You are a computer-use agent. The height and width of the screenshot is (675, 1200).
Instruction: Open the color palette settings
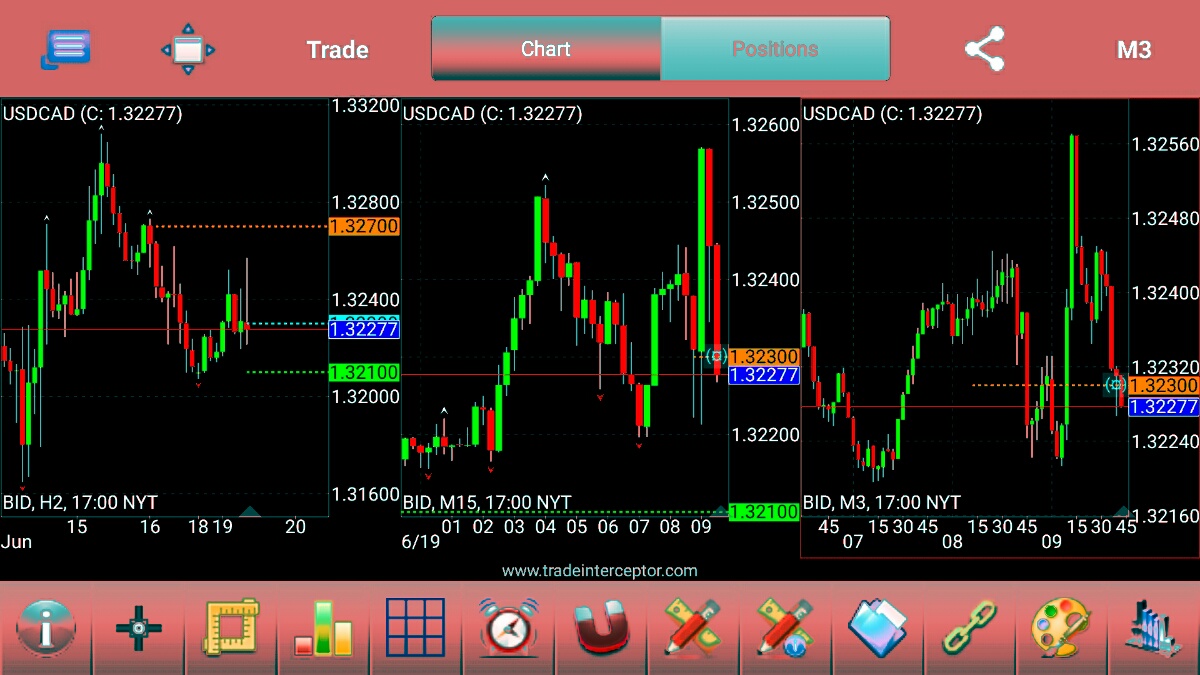pyautogui.click(x=1062, y=628)
